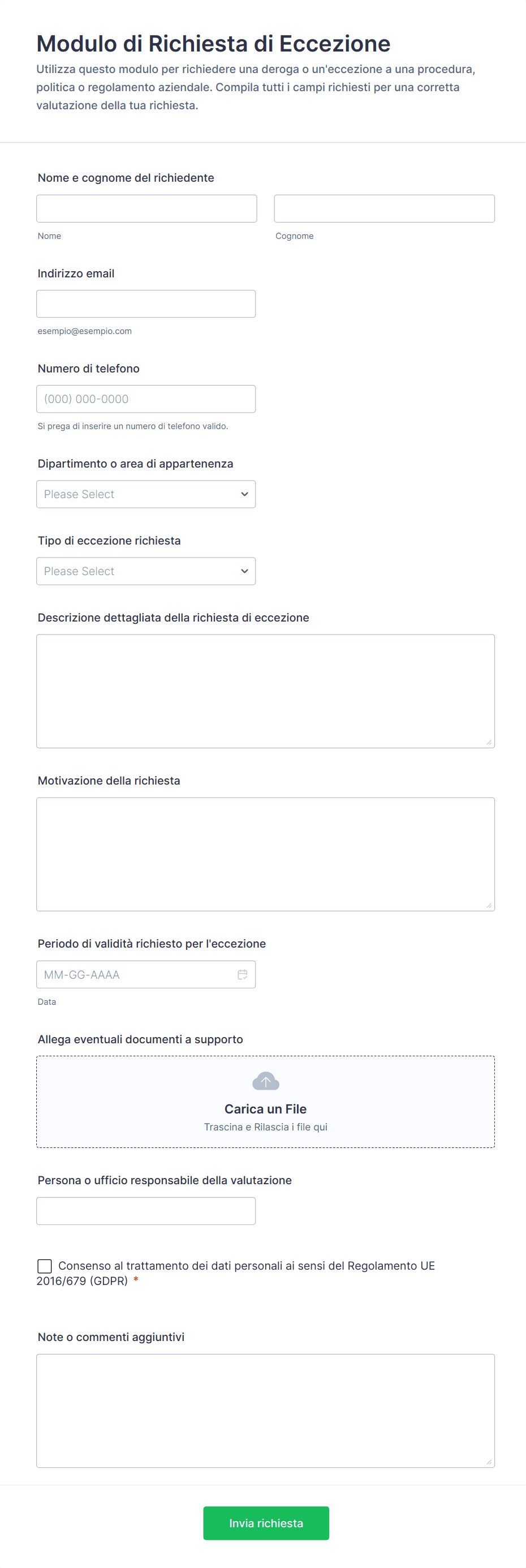Image resolution: width=526 pixels, height=1568 pixels.
Task: Click the calendar icon in date field
Action: (x=242, y=975)
